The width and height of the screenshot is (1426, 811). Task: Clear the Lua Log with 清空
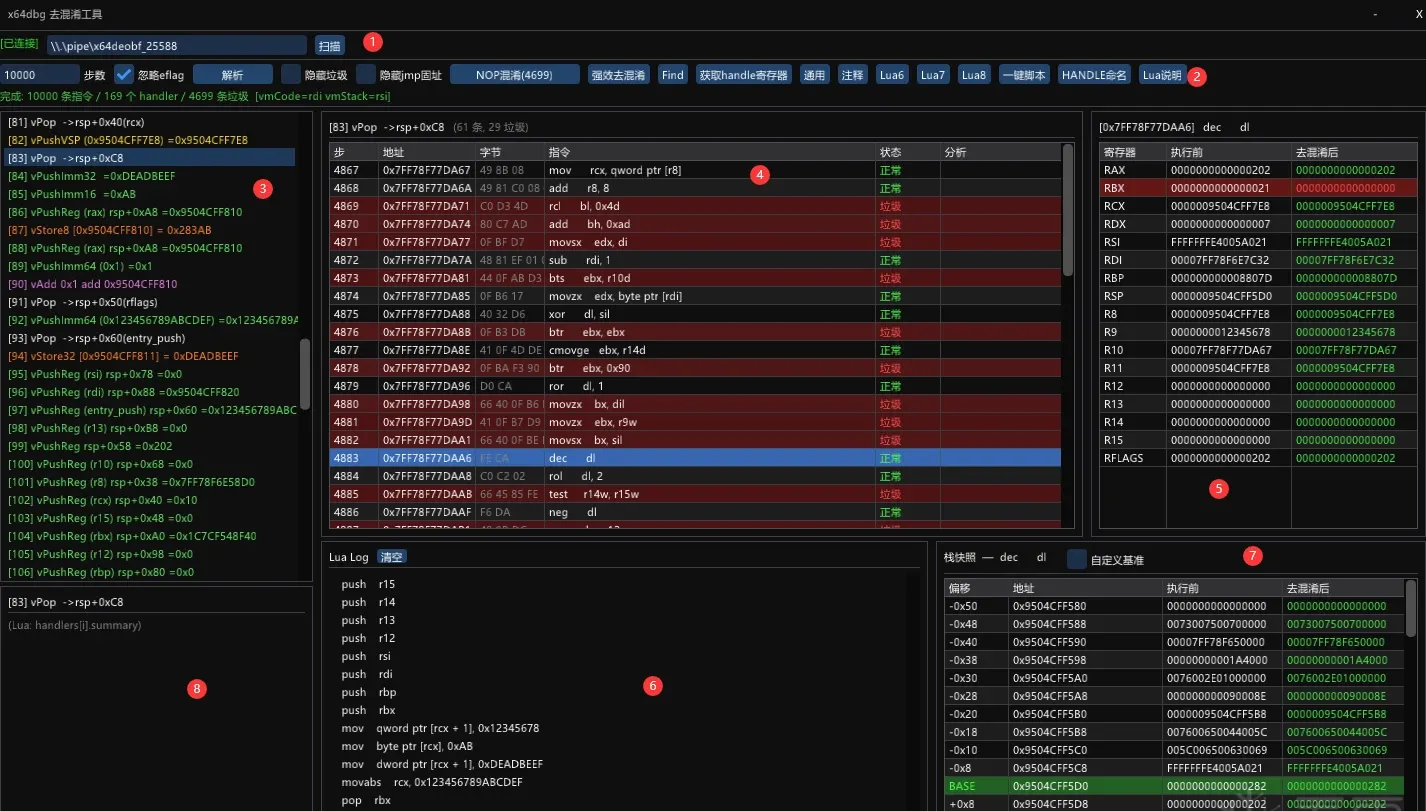[392, 557]
